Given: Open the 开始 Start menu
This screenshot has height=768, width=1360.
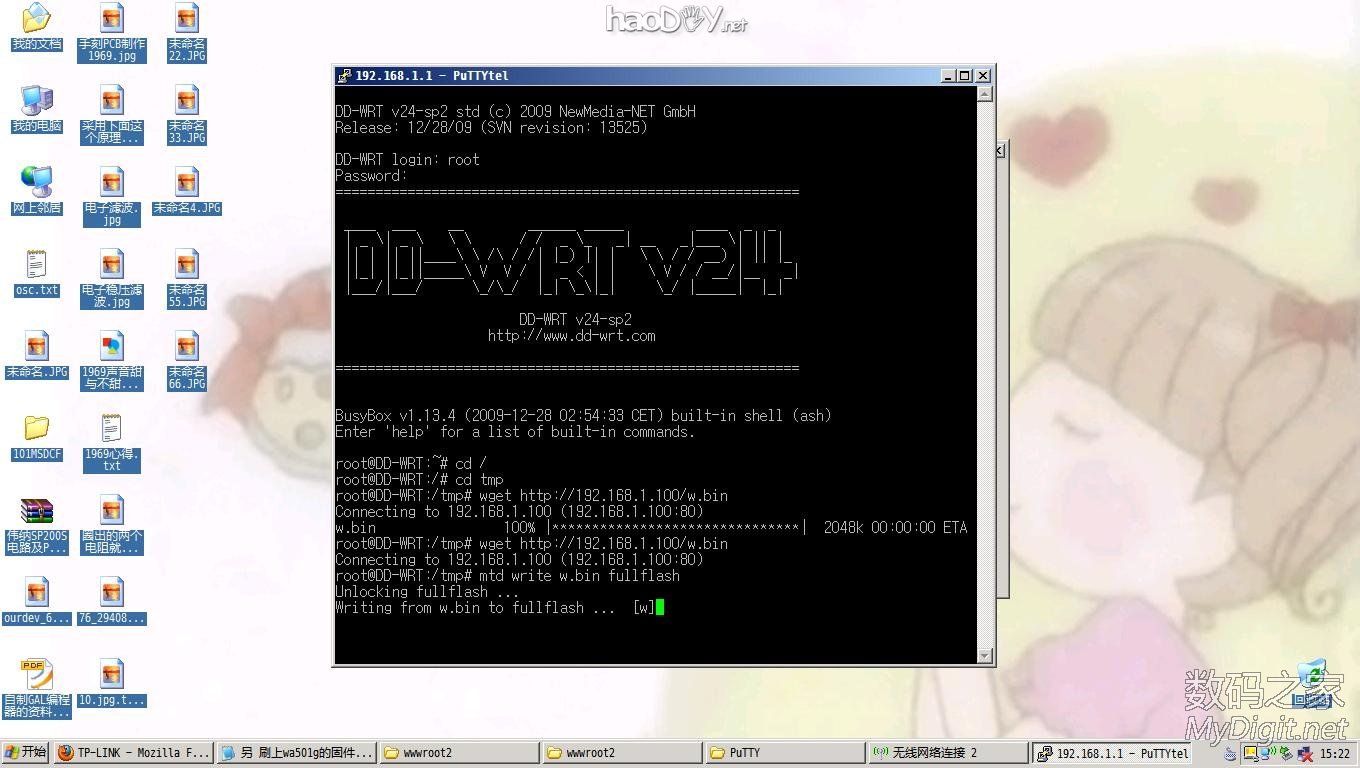Looking at the screenshot, I should [26, 753].
